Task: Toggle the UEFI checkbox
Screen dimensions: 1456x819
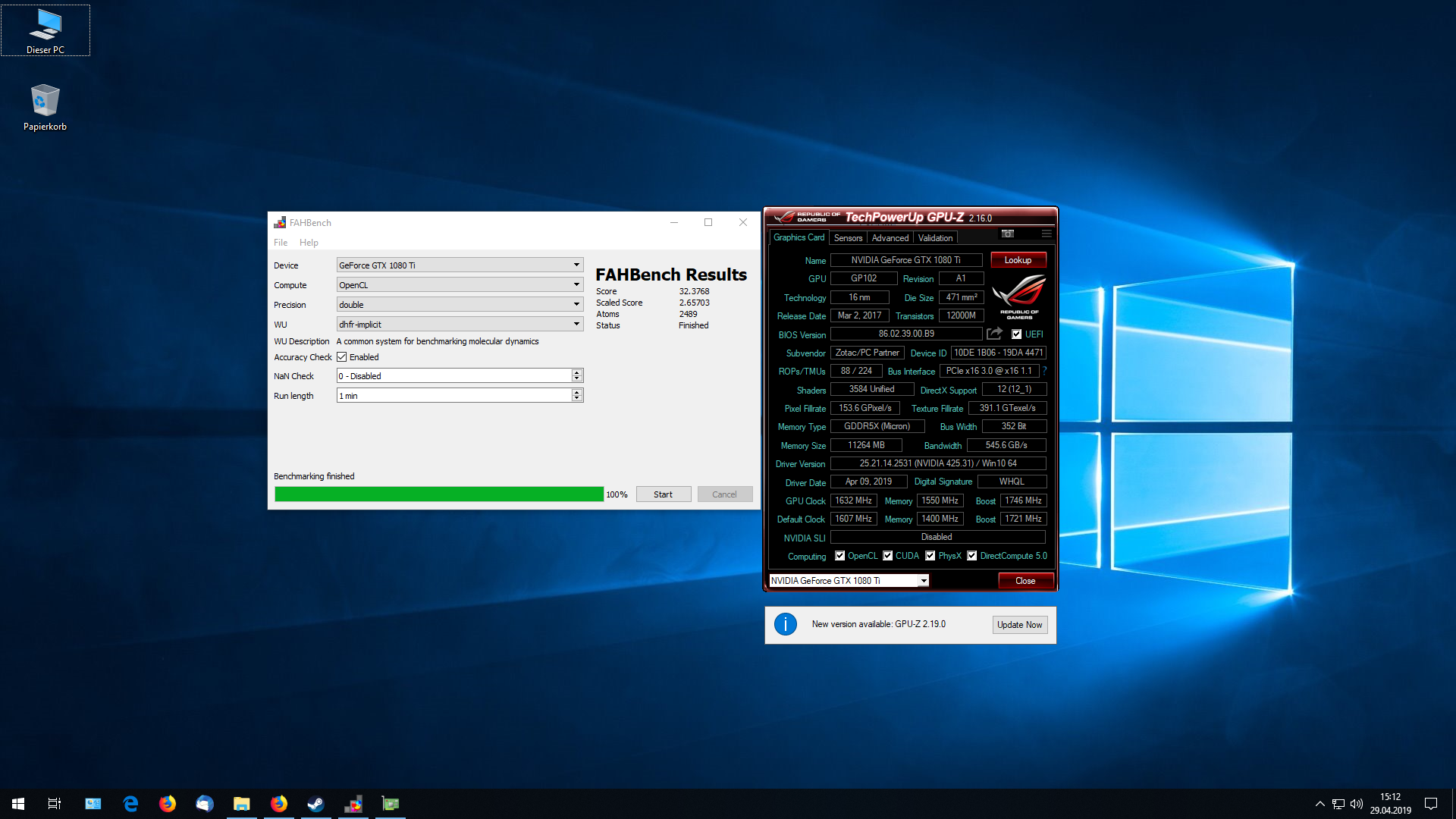Action: tap(1016, 334)
